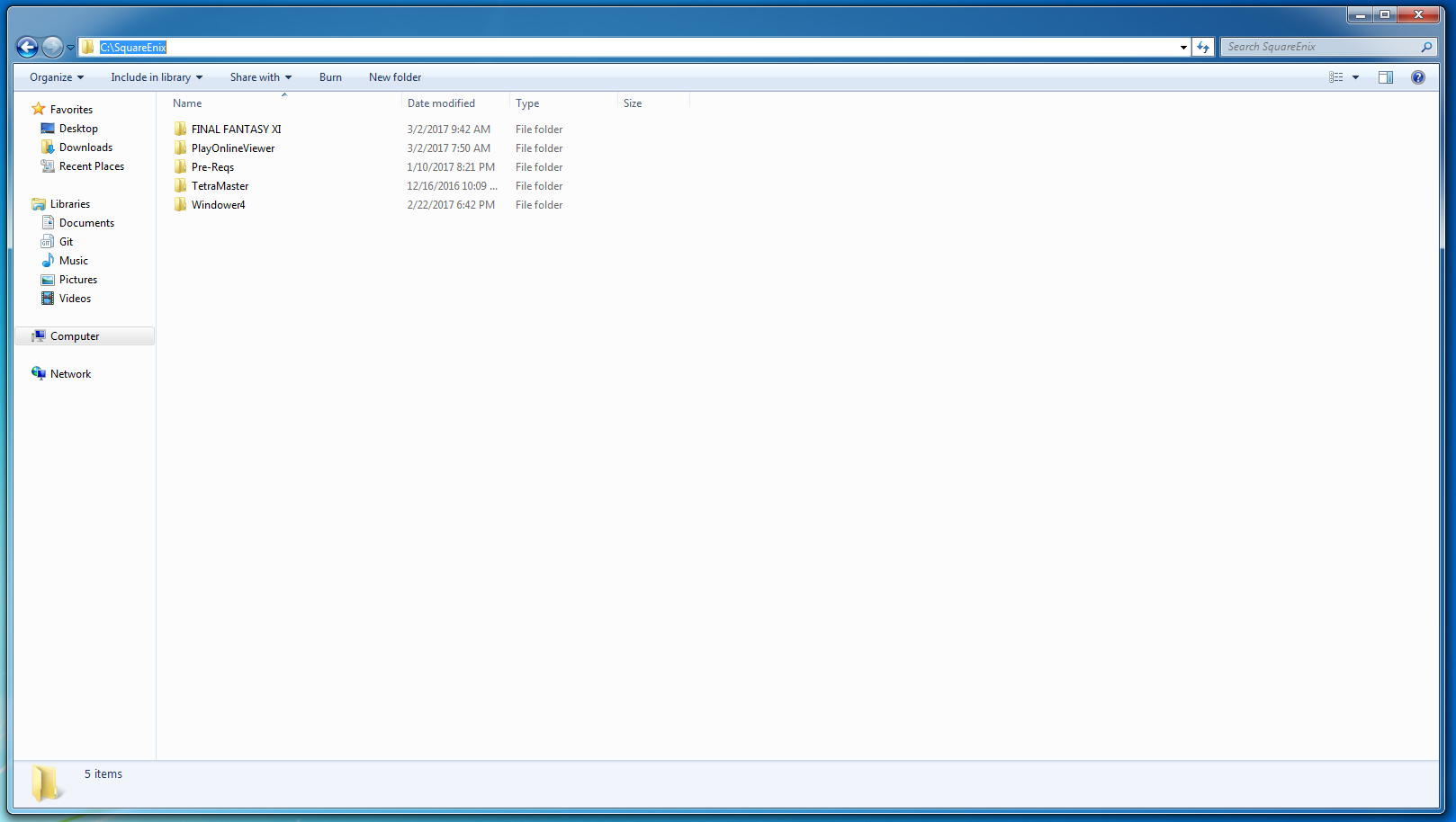Image resolution: width=1456 pixels, height=822 pixels.
Task: Open Desktop in Favorites
Action: 78,129
